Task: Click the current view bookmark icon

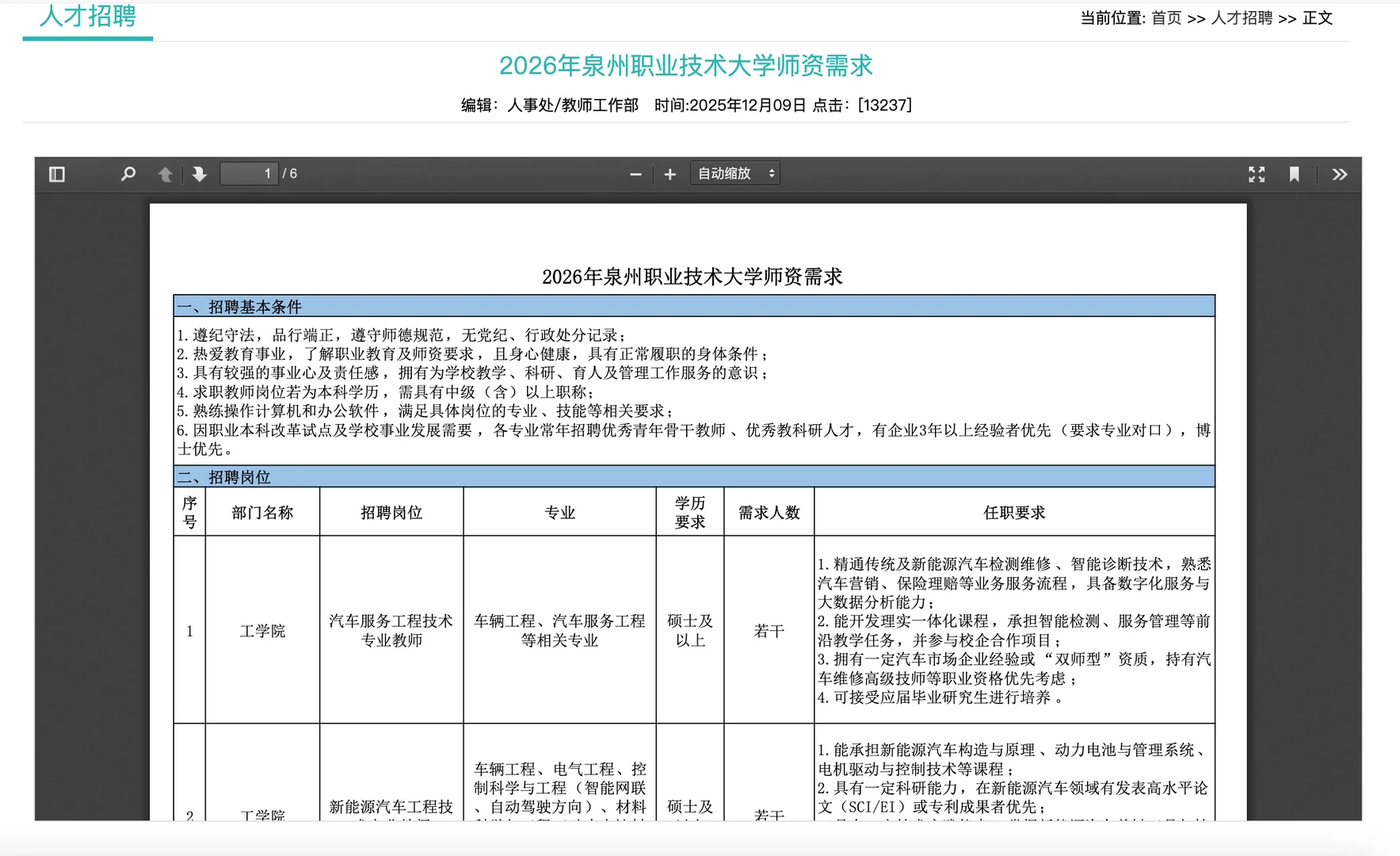Action: [1295, 174]
